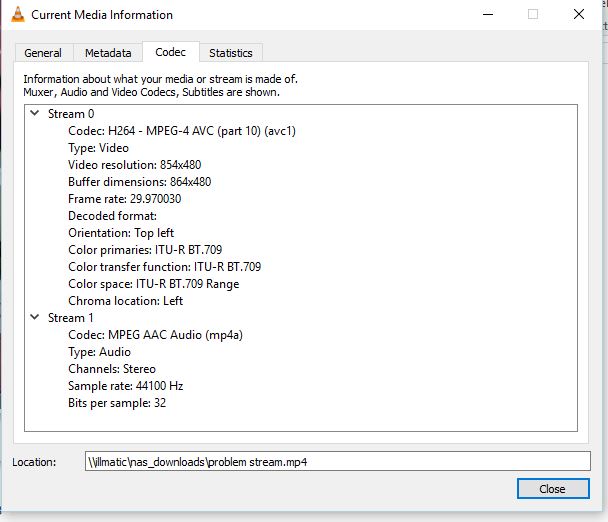Select the Buffer dimensions 864x480 row
This screenshot has width=608, height=522.
[139, 182]
